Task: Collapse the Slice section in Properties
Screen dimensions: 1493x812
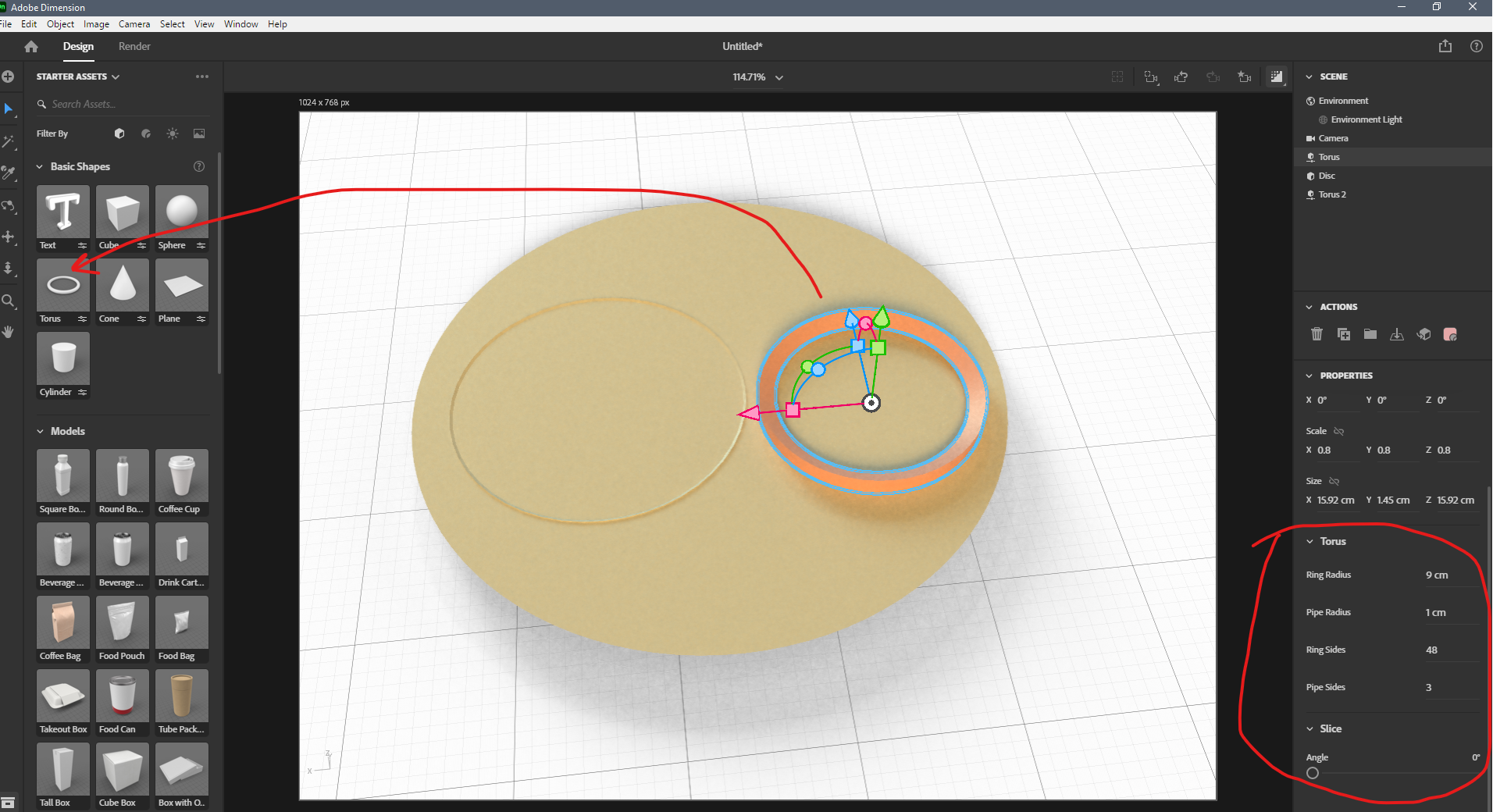Action: tap(1311, 728)
